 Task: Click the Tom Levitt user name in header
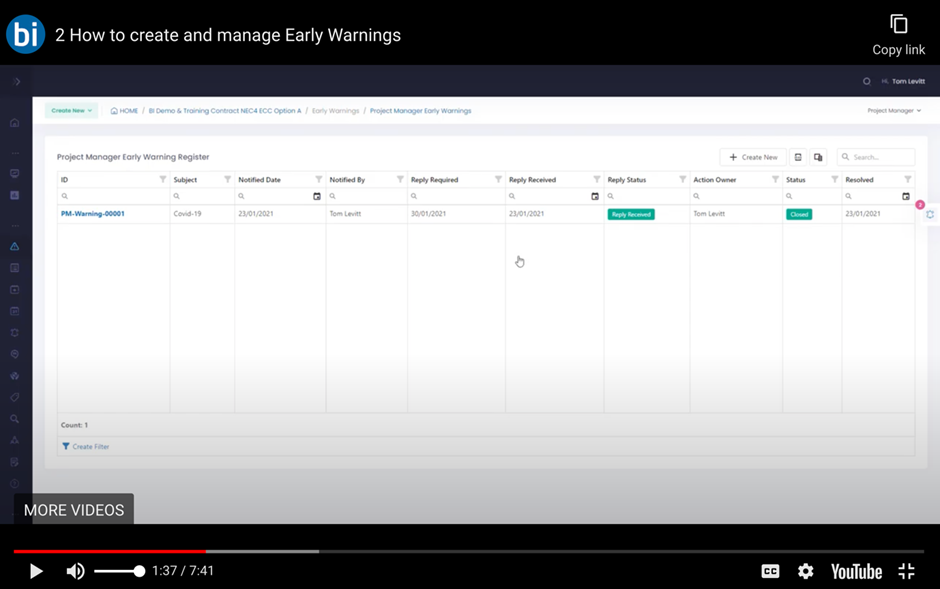(x=908, y=81)
